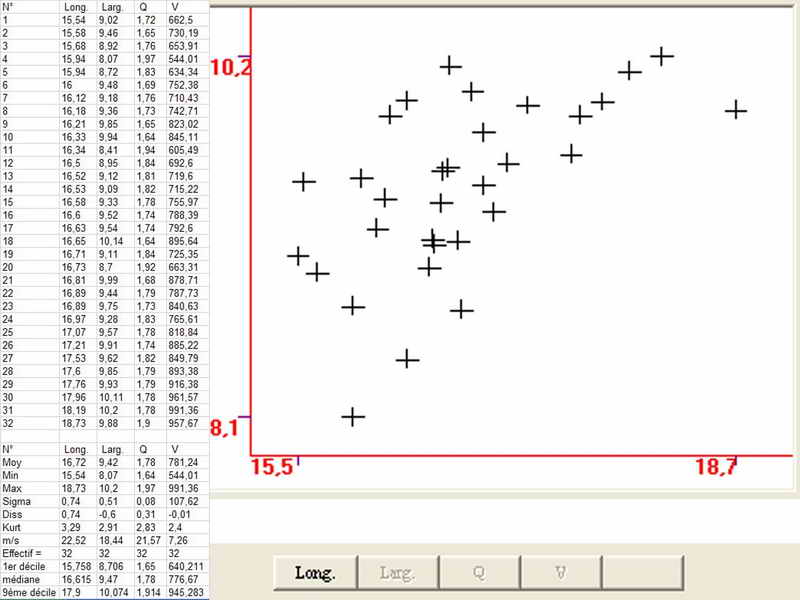Select the médiane row label
Screen dimensions: 800x600
pyautogui.click(x=19, y=579)
